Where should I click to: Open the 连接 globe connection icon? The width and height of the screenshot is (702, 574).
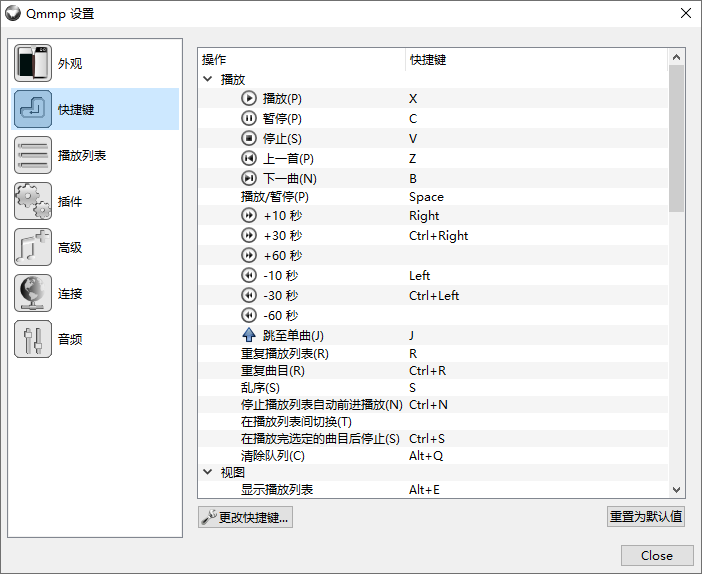click(x=33, y=293)
